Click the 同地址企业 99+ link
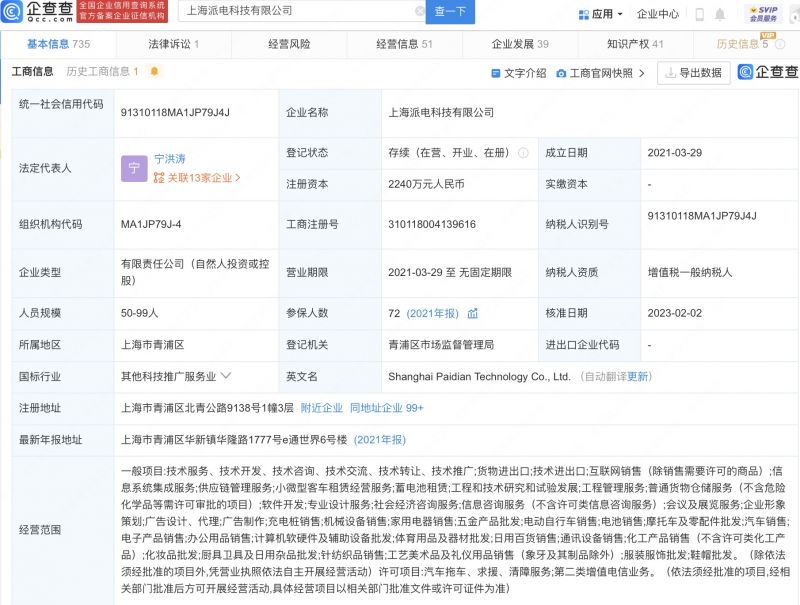 (387, 408)
